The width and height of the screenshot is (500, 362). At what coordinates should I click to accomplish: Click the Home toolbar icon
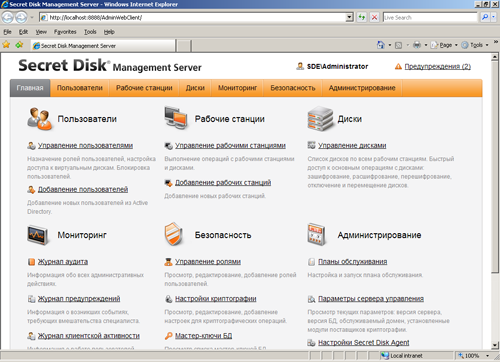[x=381, y=45]
